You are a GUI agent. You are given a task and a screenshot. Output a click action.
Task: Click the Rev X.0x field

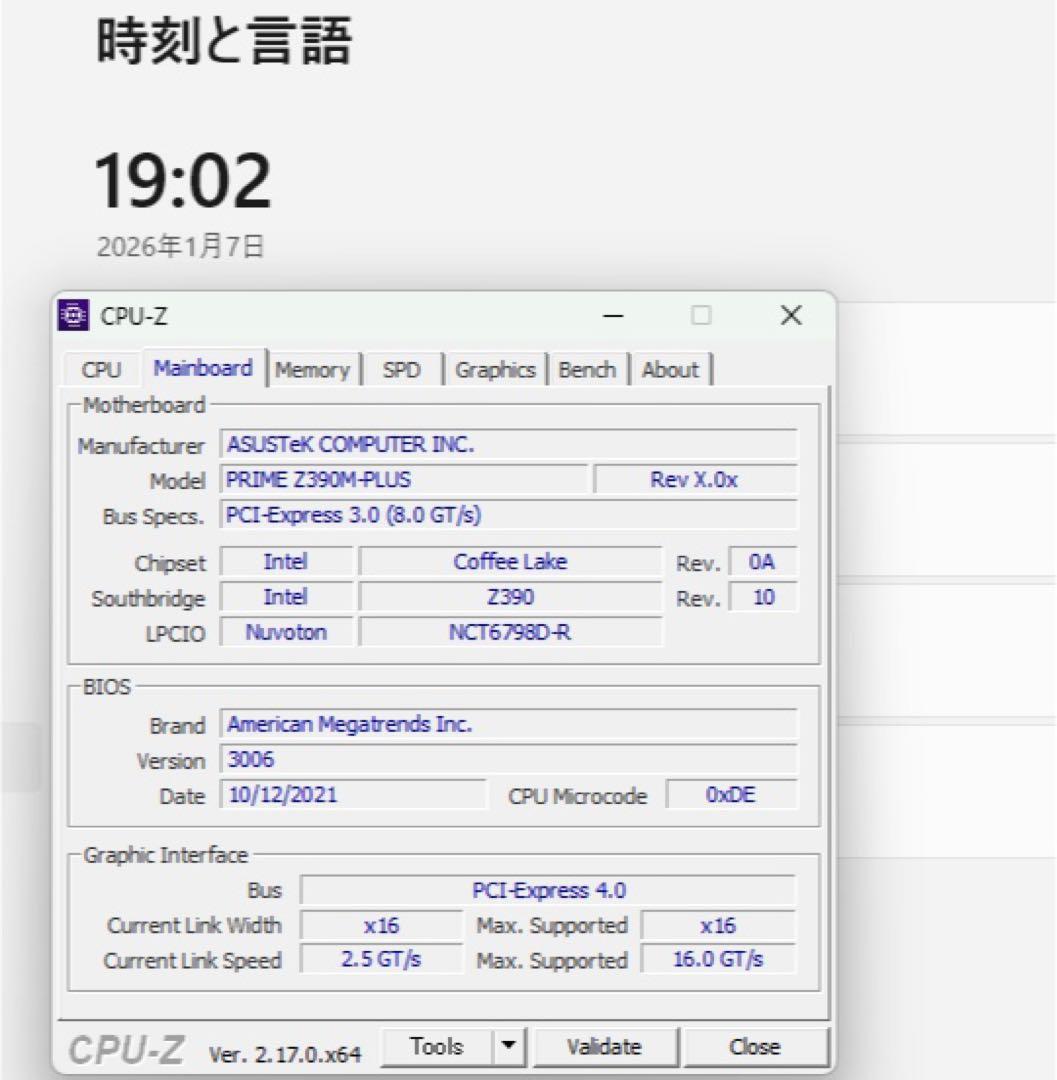point(695,479)
